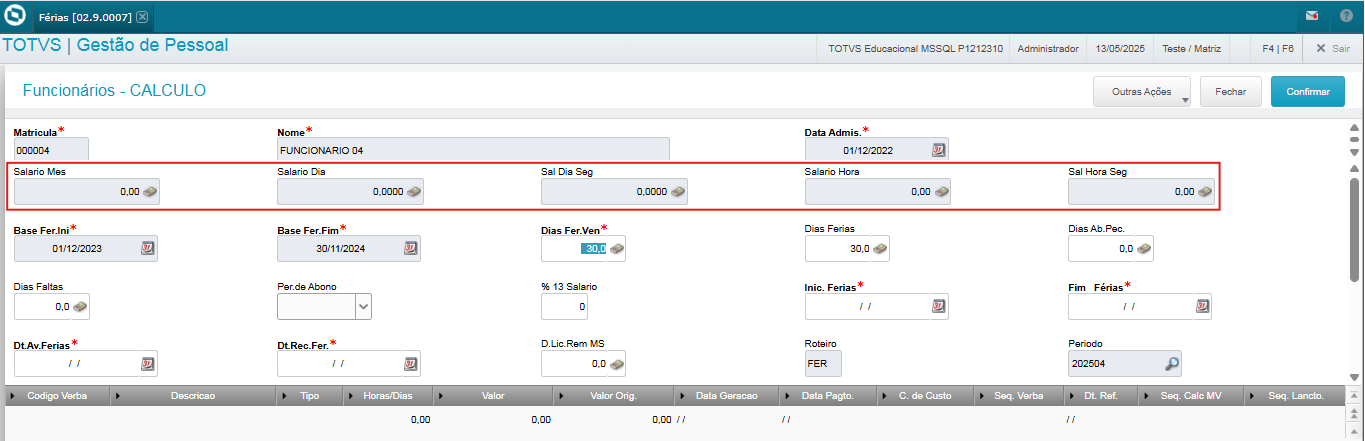Sort by Seq. Lancto. column header
This screenshot has width=1365, height=441.
pyautogui.click(x=1295, y=396)
